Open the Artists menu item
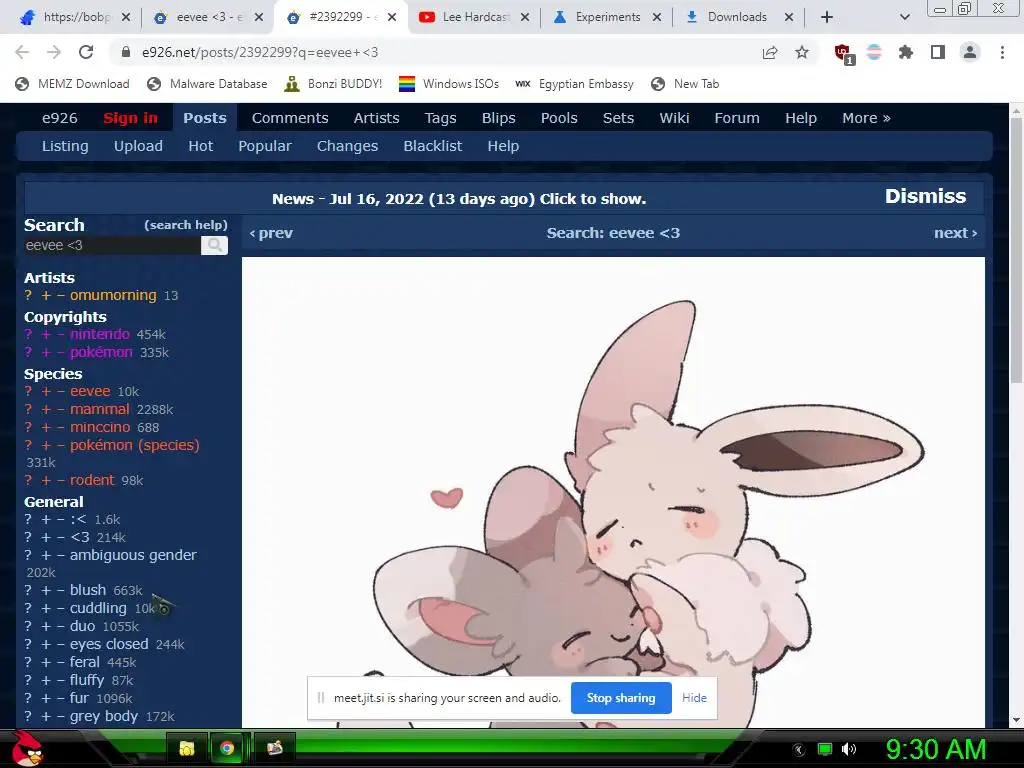 pyautogui.click(x=376, y=118)
